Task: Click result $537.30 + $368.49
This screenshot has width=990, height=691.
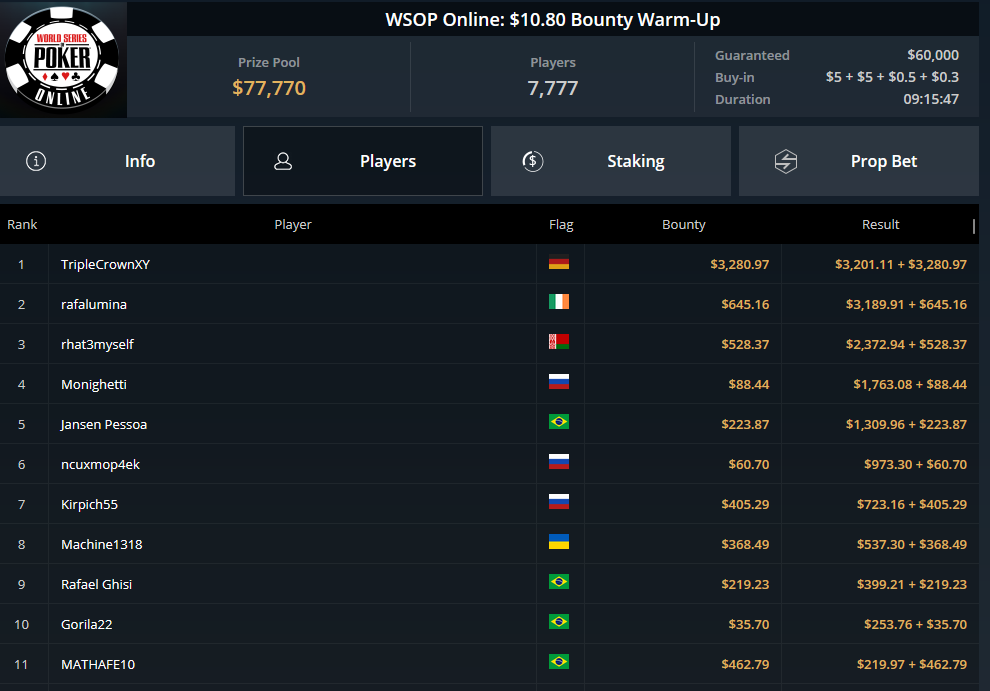Action: point(912,544)
